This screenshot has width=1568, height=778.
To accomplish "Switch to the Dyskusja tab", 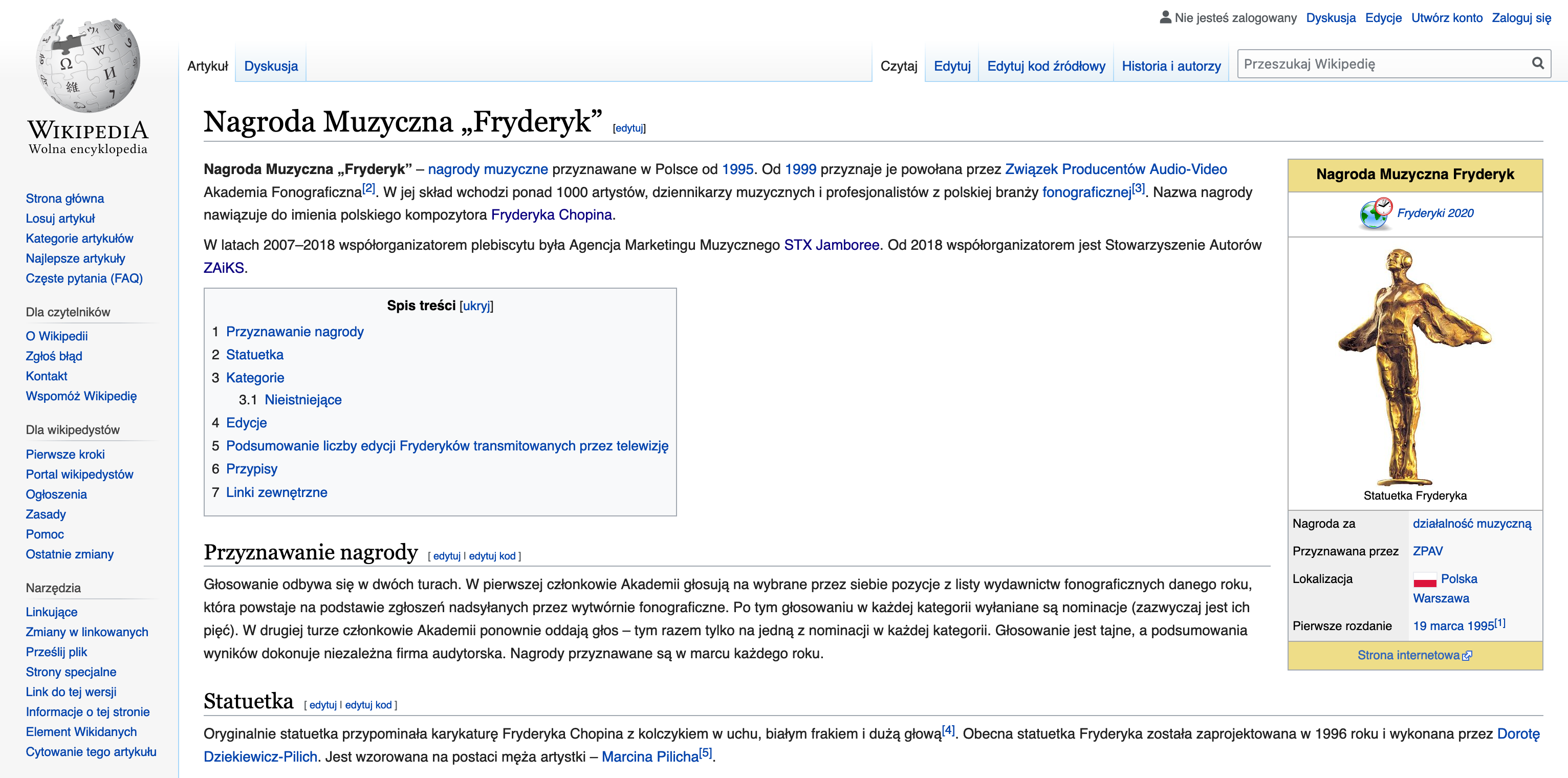I will (x=271, y=66).
